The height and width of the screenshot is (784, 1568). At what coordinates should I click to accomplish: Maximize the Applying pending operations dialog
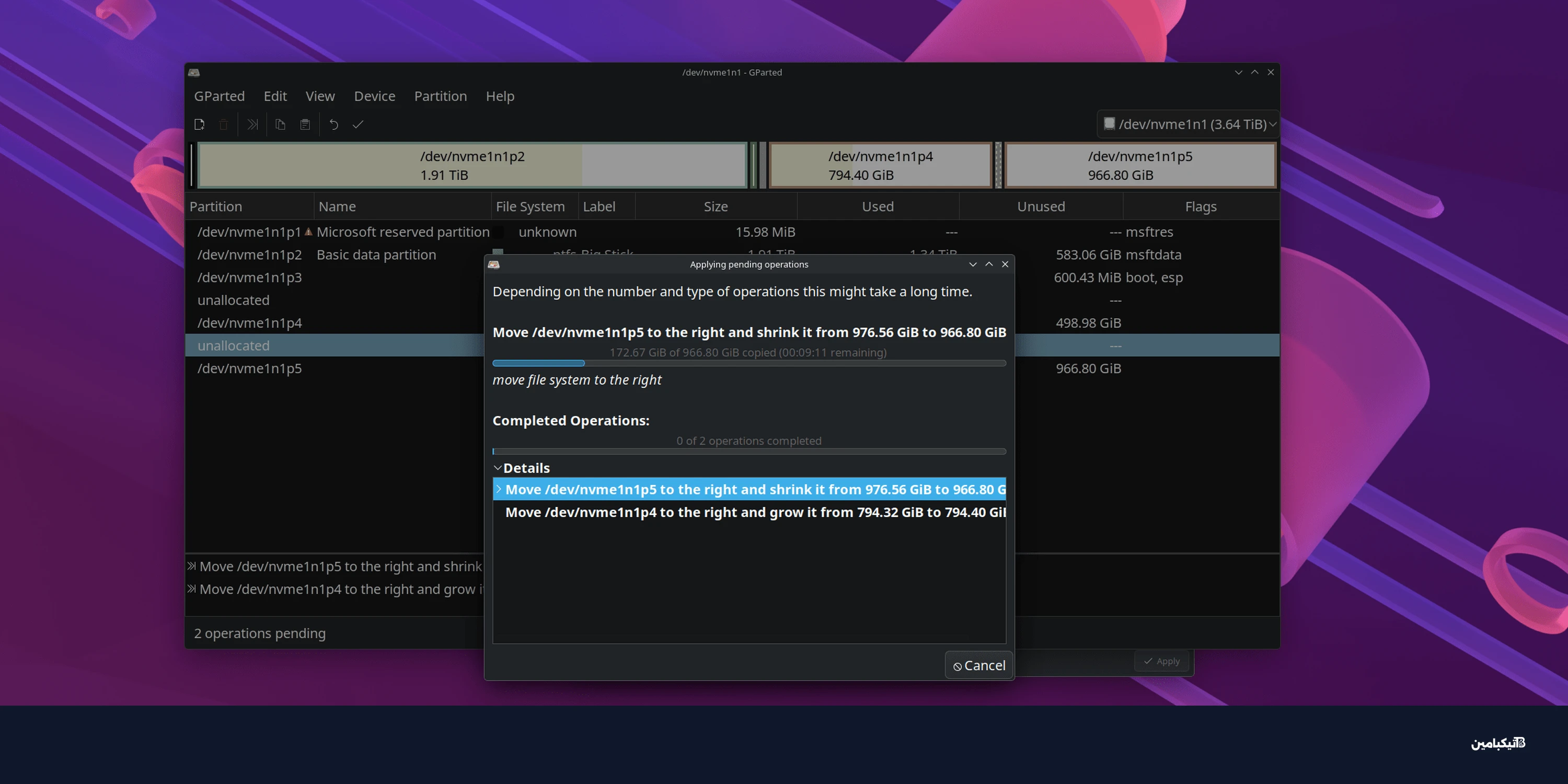click(x=989, y=264)
